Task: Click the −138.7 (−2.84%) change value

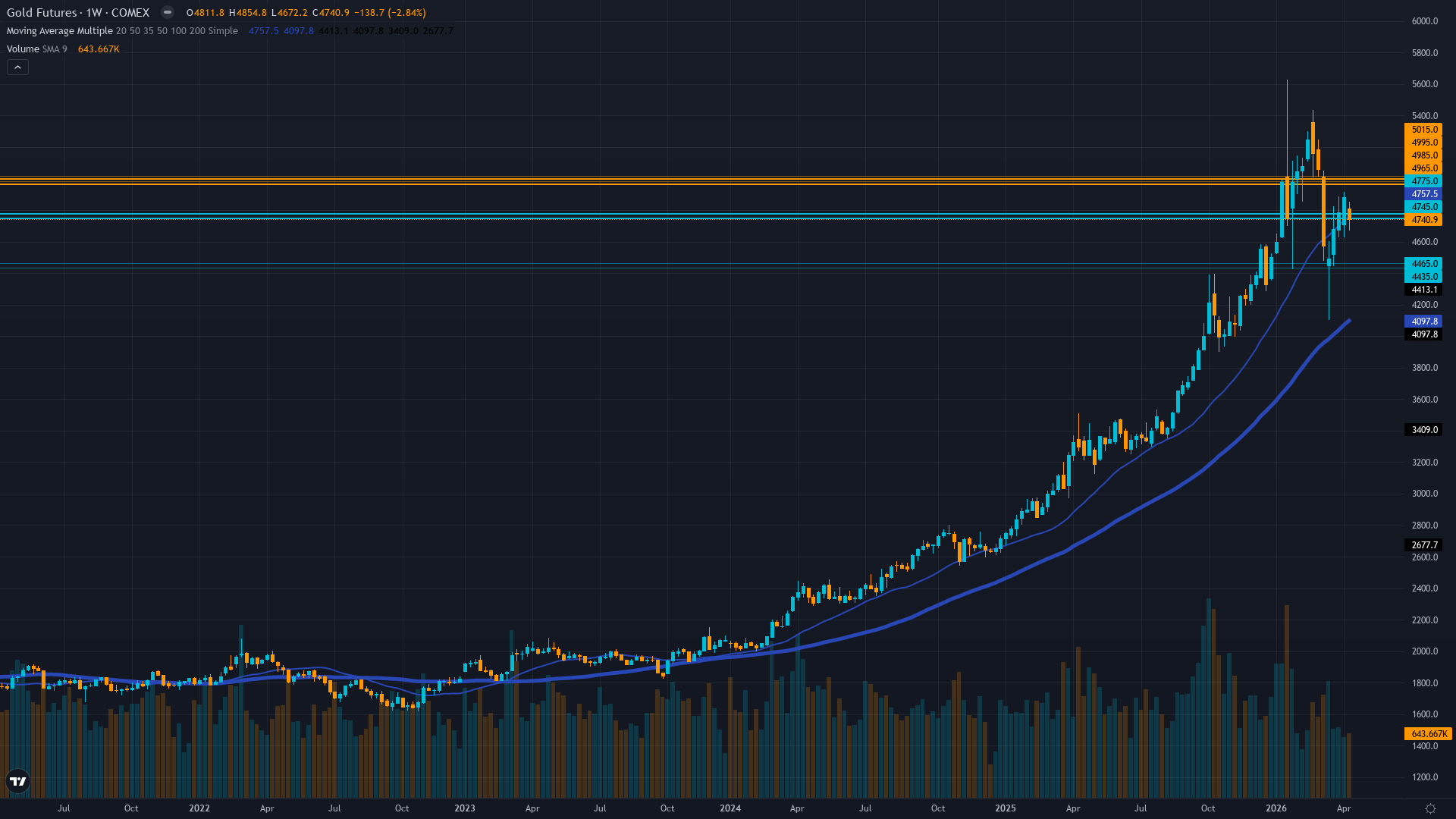Action: (390, 13)
